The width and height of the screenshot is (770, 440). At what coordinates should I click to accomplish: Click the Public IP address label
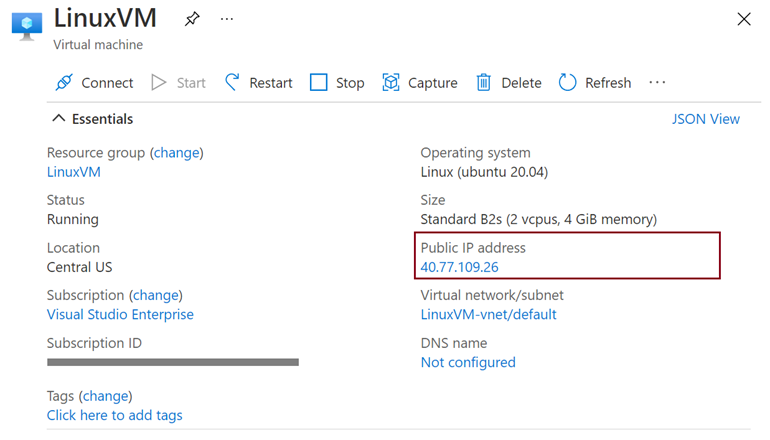pos(473,248)
